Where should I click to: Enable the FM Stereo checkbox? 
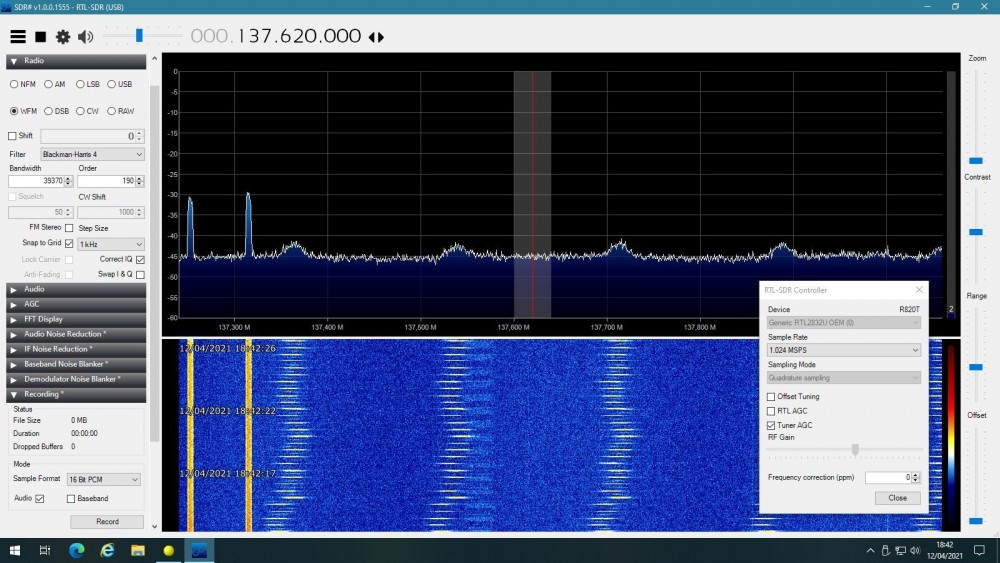click(69, 228)
